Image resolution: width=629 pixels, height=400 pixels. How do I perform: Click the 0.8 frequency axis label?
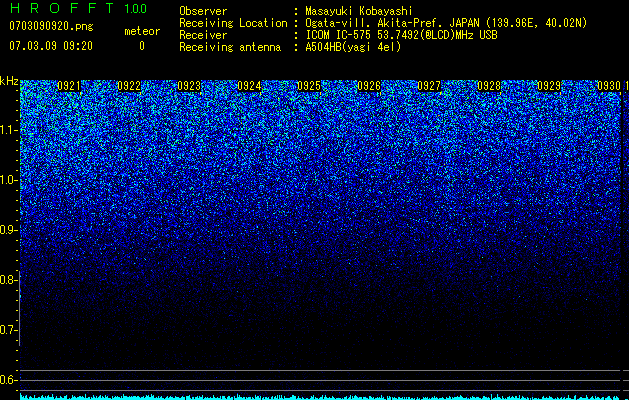(x=7, y=280)
